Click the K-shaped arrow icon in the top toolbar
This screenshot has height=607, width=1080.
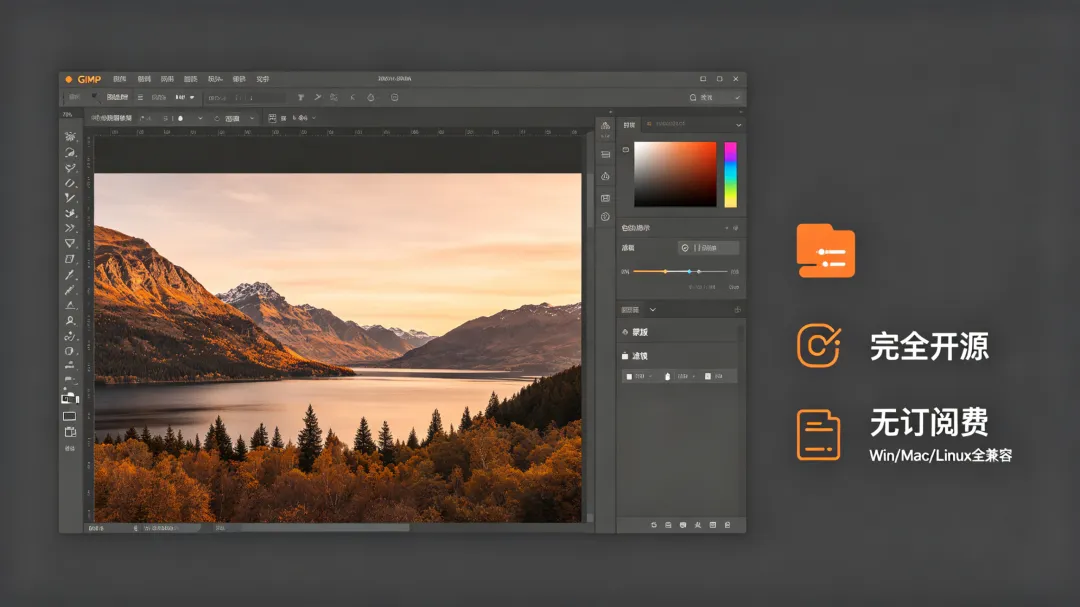pos(353,98)
